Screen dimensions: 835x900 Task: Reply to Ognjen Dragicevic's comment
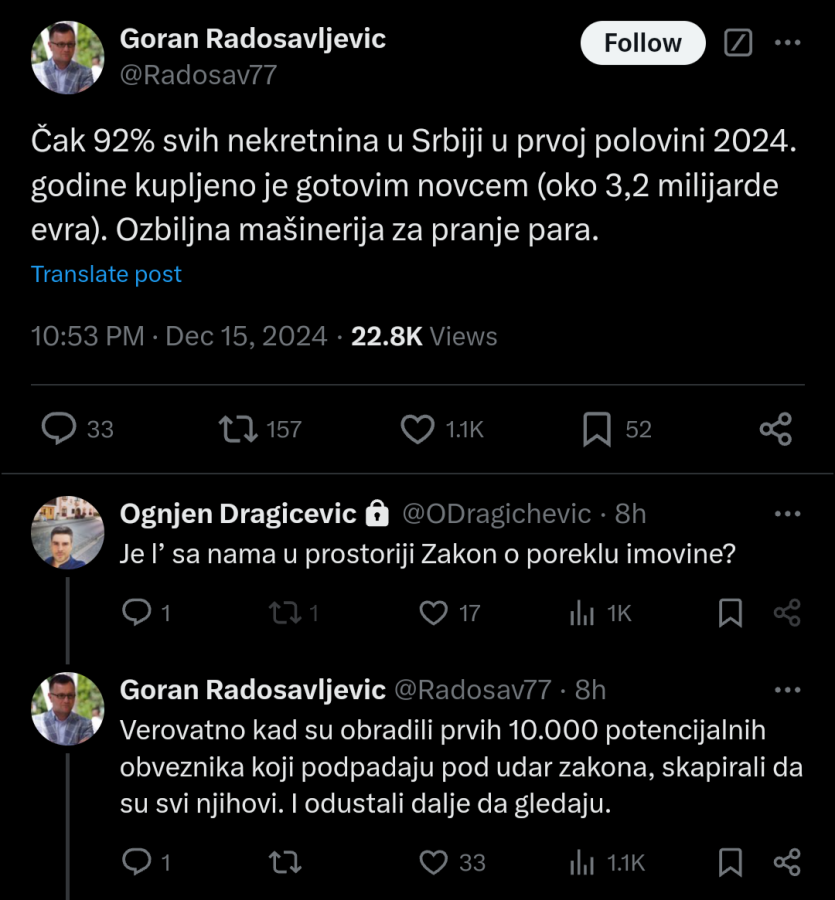[x=135, y=613]
